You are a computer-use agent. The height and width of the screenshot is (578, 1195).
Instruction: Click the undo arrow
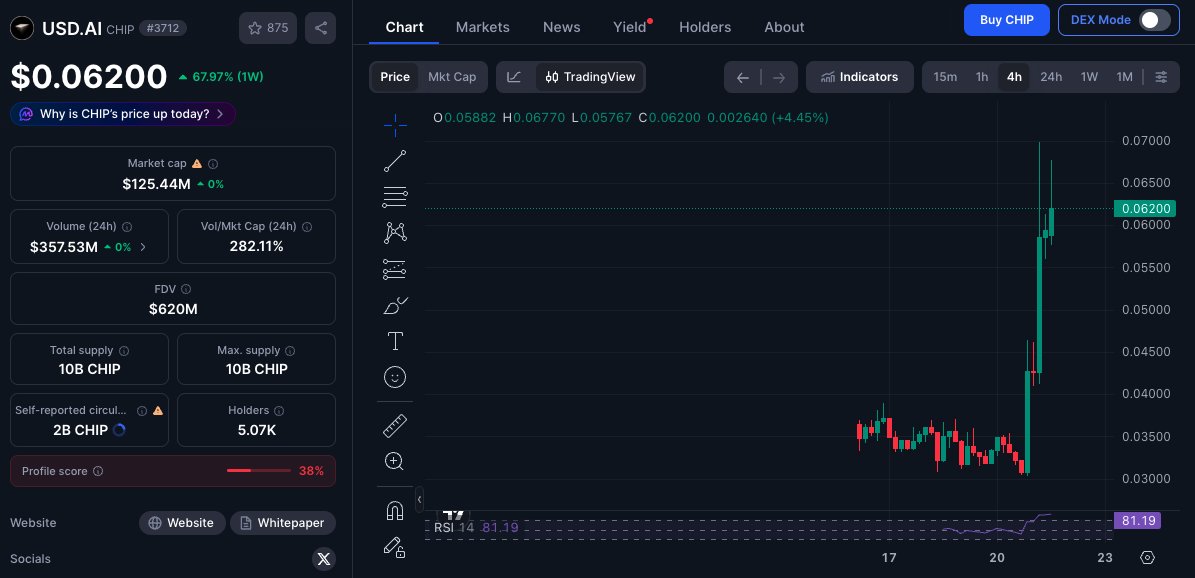click(x=743, y=77)
